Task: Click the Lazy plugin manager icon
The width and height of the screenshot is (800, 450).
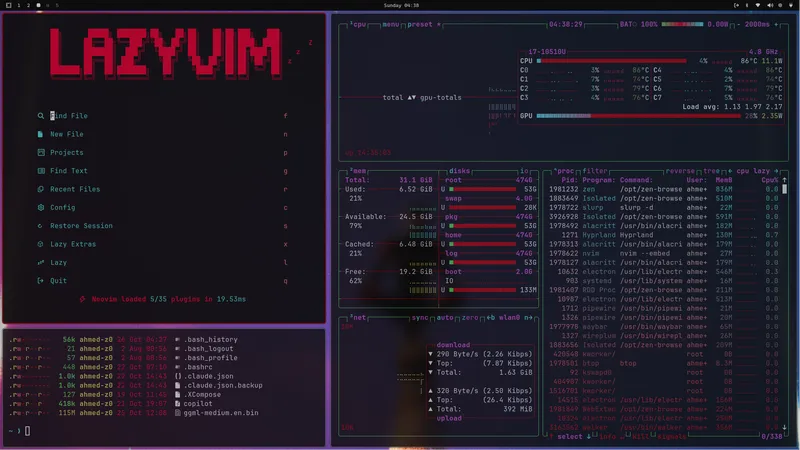Action: [41, 263]
